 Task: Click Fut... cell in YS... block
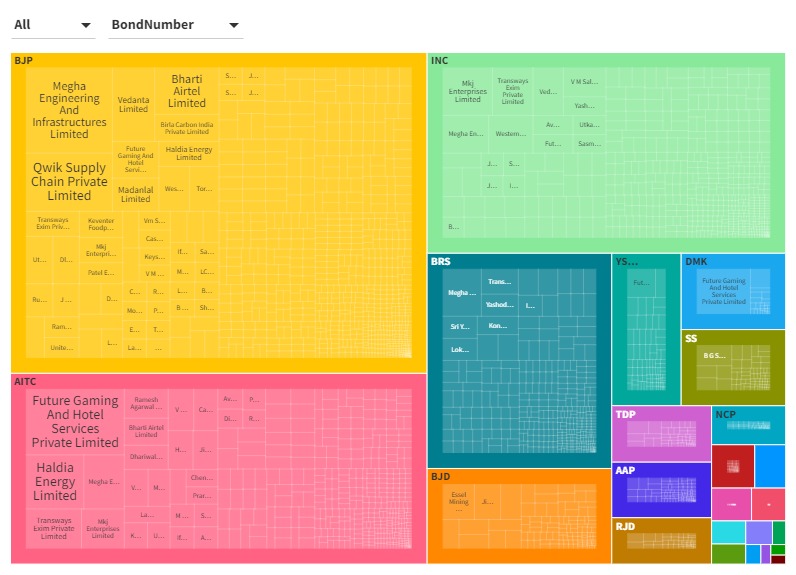point(641,283)
